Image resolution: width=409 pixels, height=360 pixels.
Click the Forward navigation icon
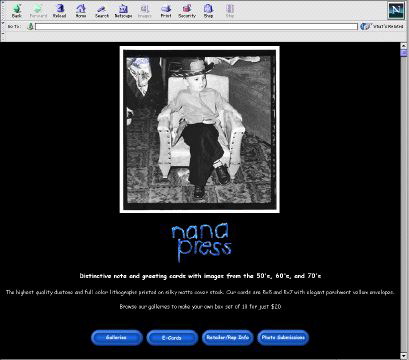coord(38,11)
